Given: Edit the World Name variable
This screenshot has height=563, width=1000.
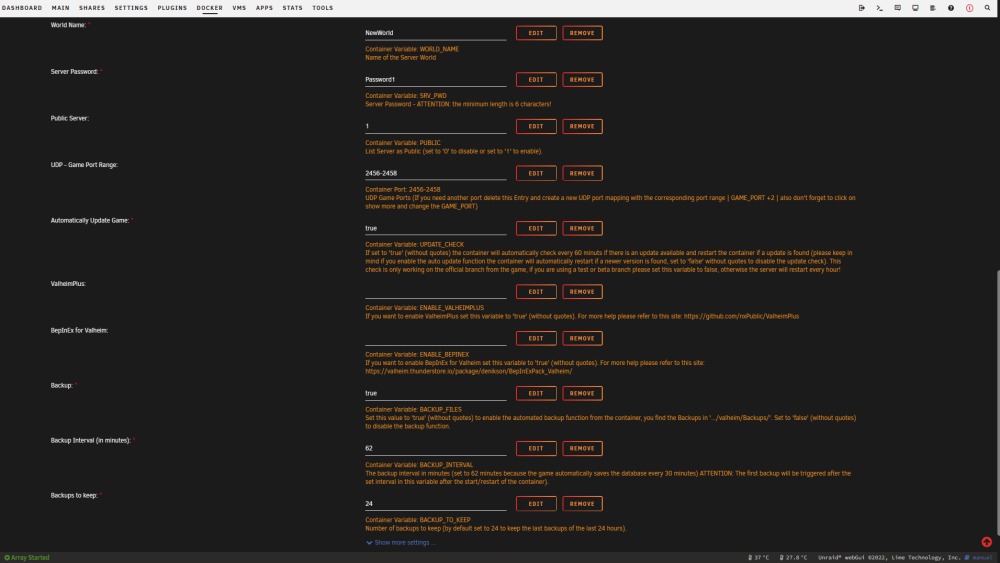Looking at the screenshot, I should pyautogui.click(x=536, y=33).
